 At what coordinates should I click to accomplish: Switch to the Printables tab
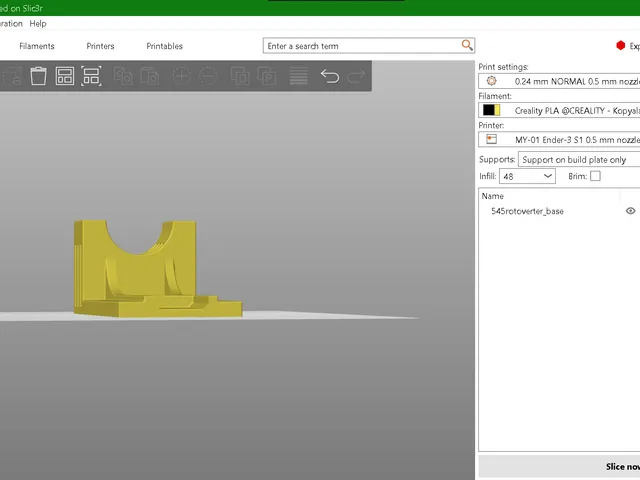click(164, 46)
